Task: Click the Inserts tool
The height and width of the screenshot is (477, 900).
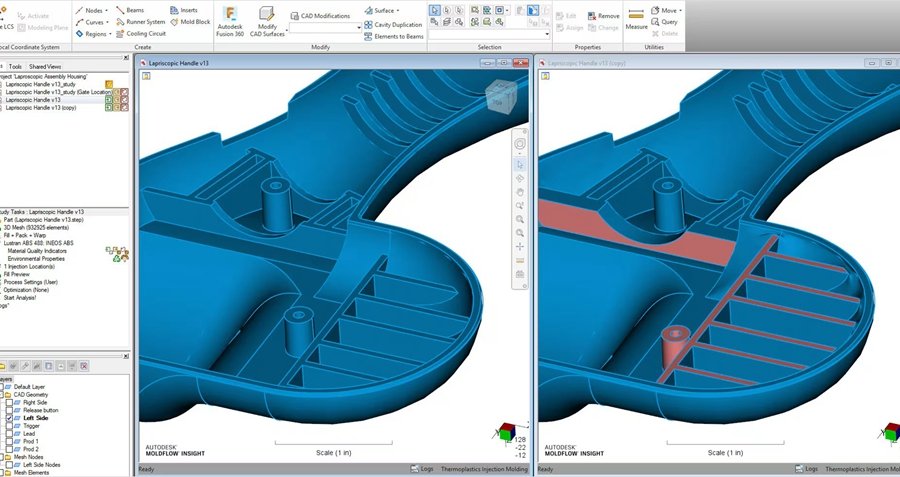Action: 184,10
